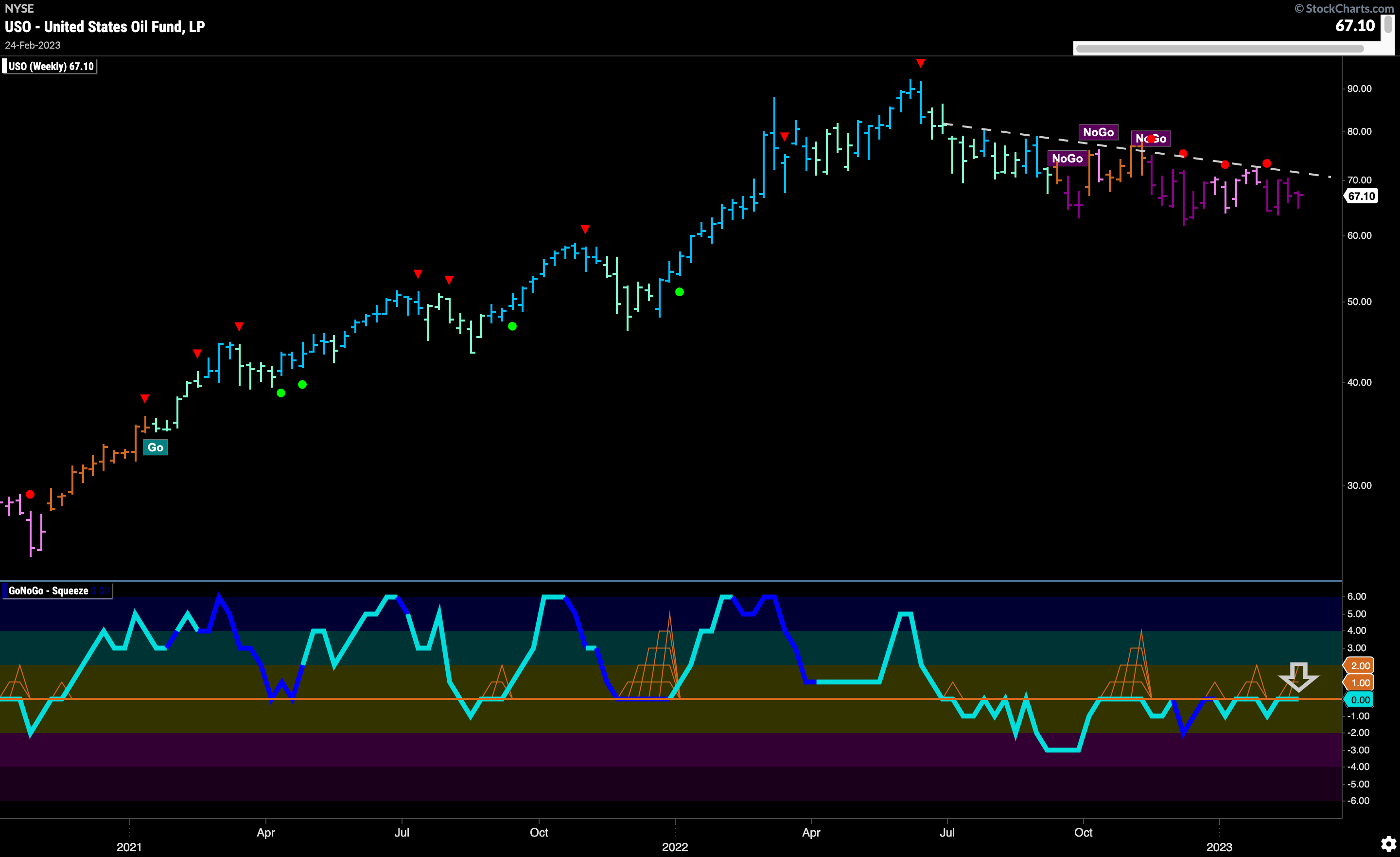Click the 90.00 price axis label
This screenshot has width=1400, height=857.
(x=1359, y=89)
